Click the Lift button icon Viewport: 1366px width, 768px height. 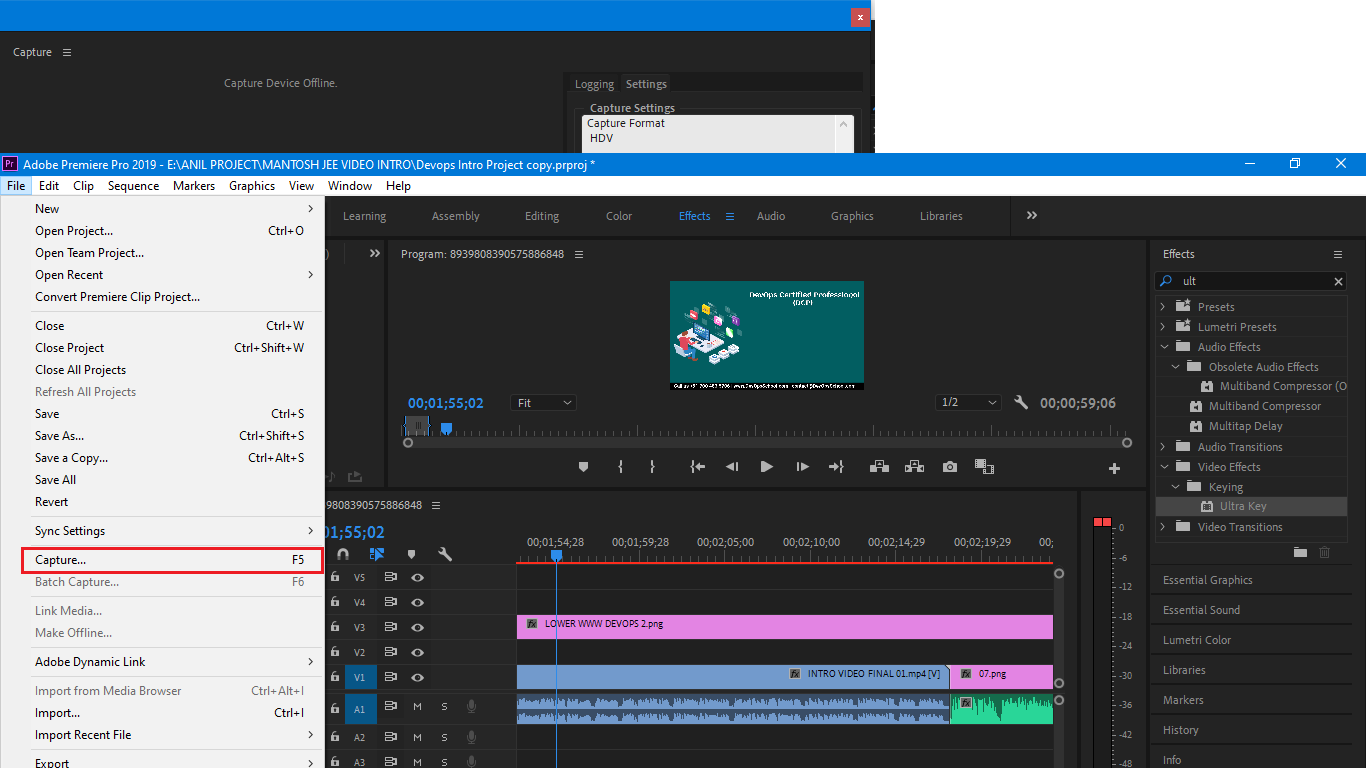879,467
